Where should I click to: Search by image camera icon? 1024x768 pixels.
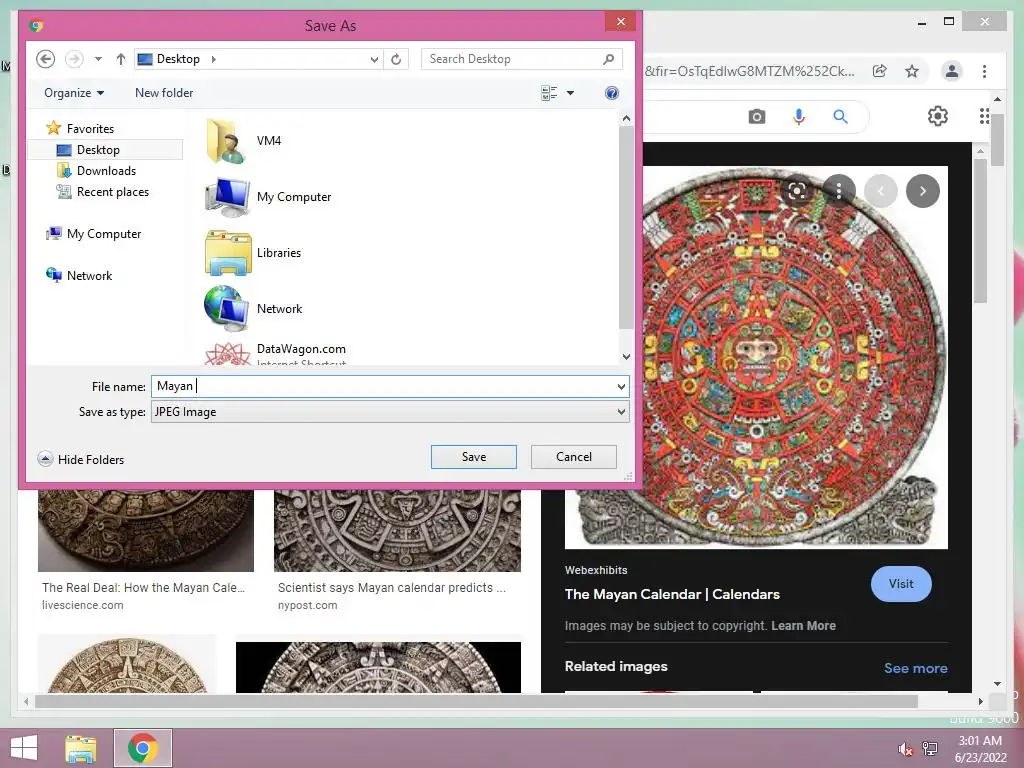tap(756, 117)
